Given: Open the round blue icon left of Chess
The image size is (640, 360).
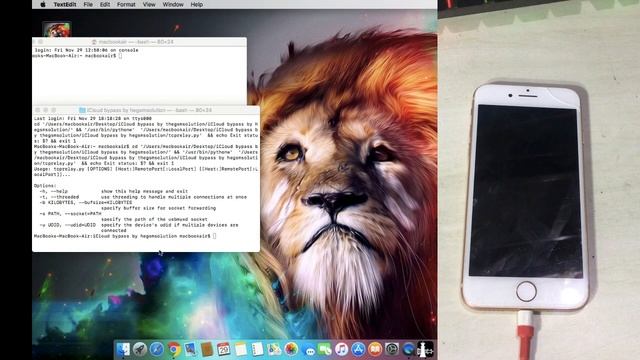Looking at the screenshot, I should [x=409, y=349].
